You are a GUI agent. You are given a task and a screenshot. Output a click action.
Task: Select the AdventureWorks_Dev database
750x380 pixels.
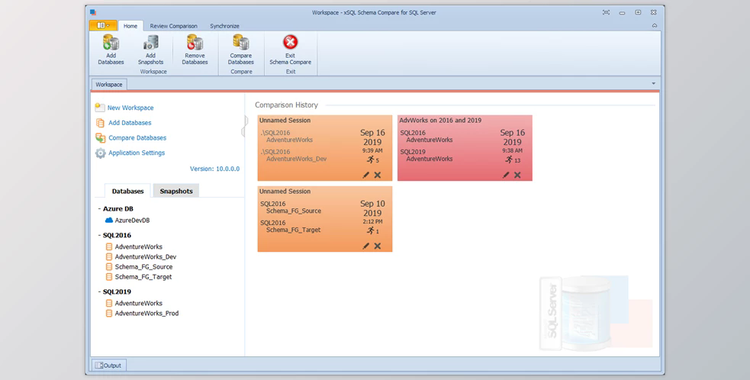click(x=145, y=257)
